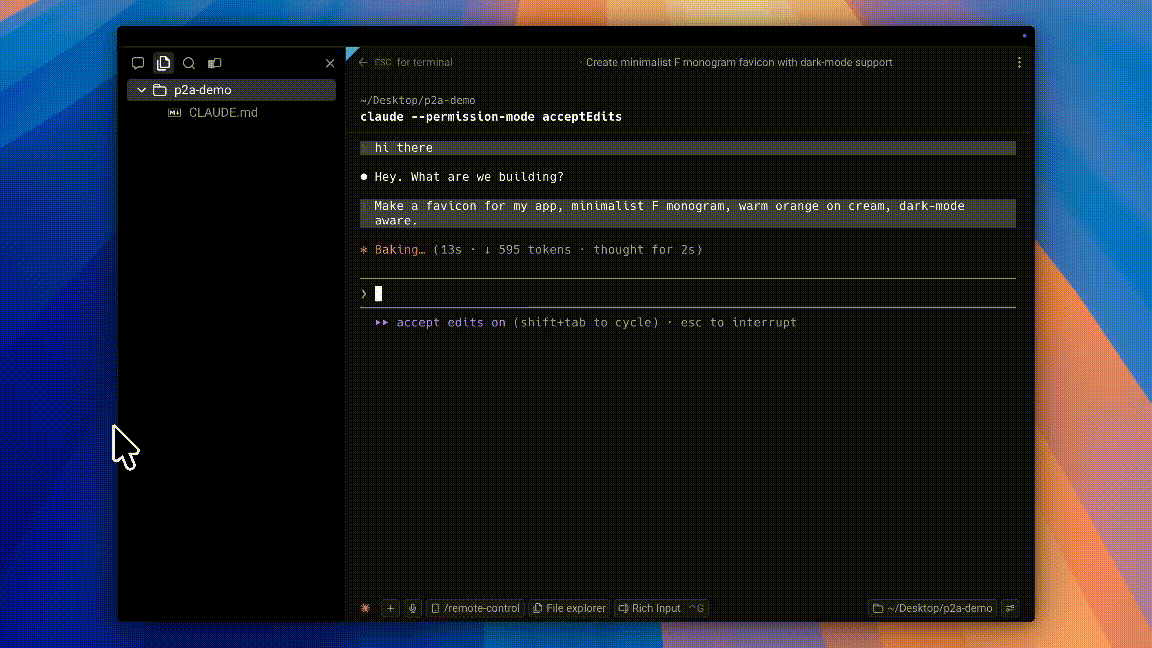Open the settings sliders icon in bottom right
The height and width of the screenshot is (648, 1152).
[x=1010, y=608]
